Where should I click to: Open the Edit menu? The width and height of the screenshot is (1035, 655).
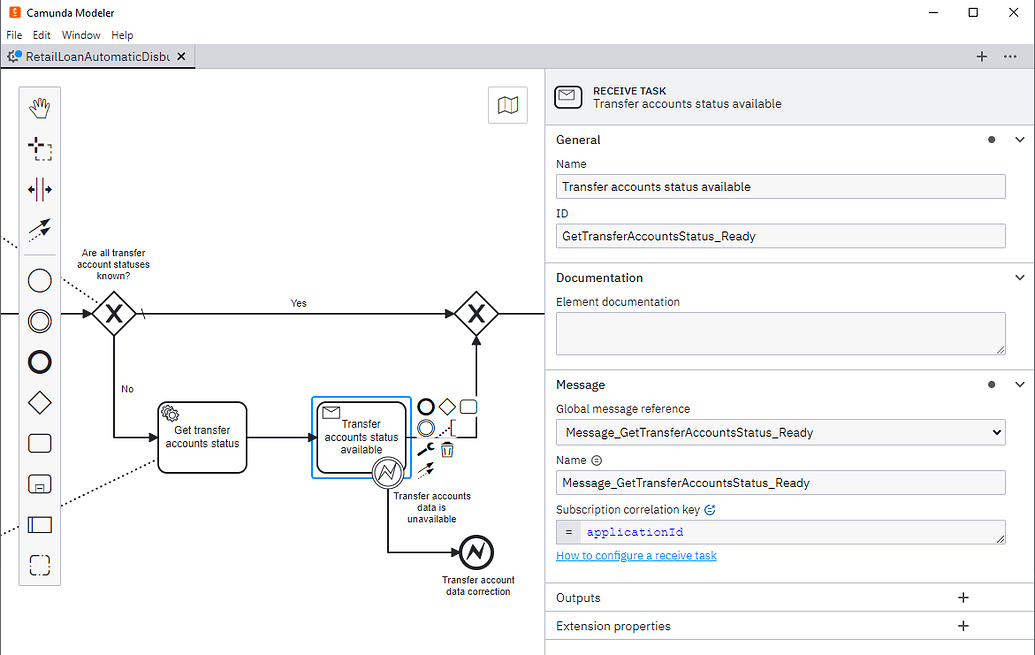point(41,34)
